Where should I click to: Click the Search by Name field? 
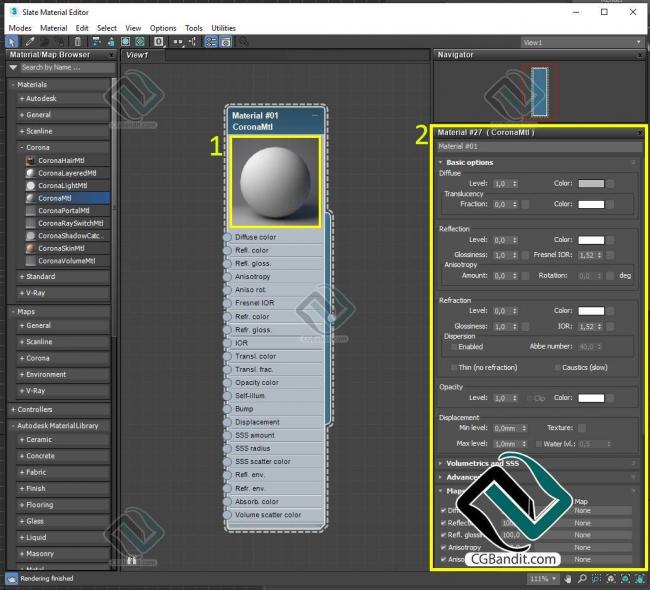tap(68, 68)
